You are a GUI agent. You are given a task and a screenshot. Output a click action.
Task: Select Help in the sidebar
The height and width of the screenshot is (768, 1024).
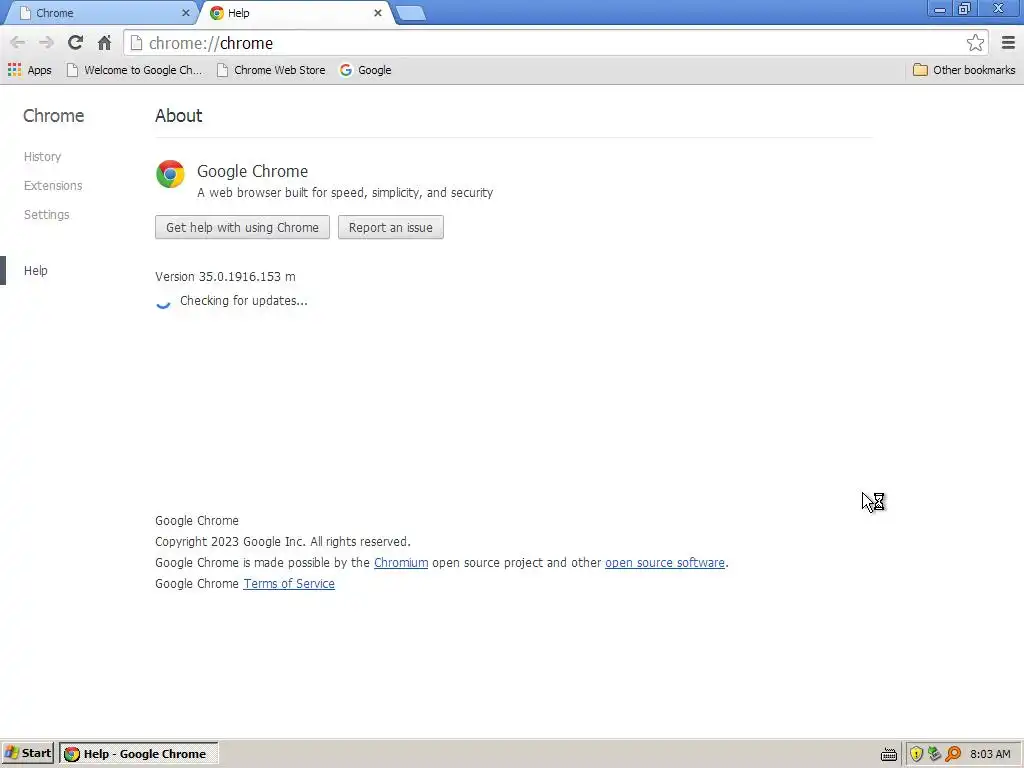(35, 270)
